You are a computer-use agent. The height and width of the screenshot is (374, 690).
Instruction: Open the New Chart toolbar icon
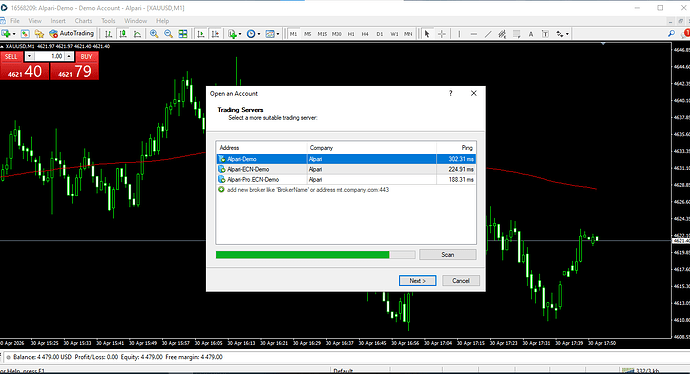tap(6, 34)
